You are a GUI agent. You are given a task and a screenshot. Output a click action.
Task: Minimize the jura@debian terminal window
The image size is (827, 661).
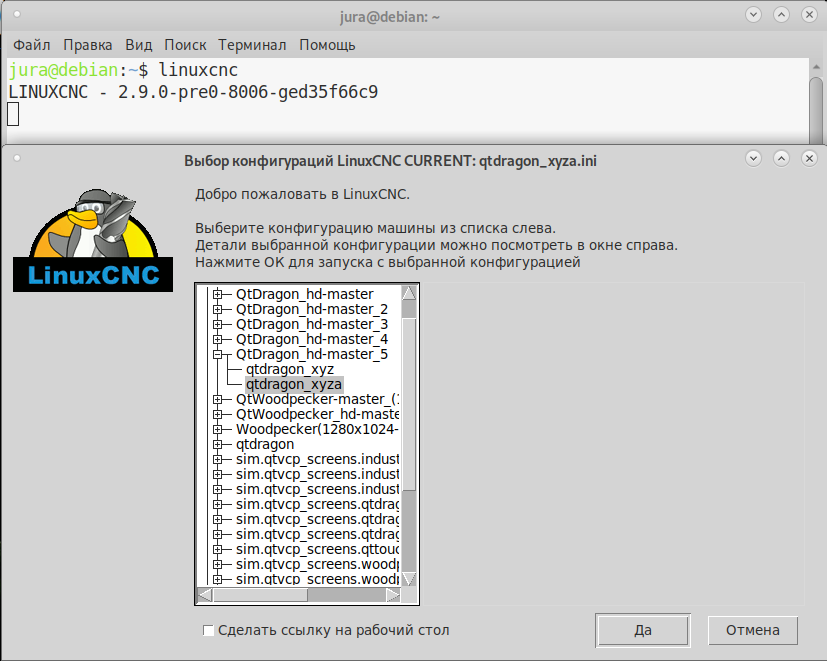click(753, 15)
